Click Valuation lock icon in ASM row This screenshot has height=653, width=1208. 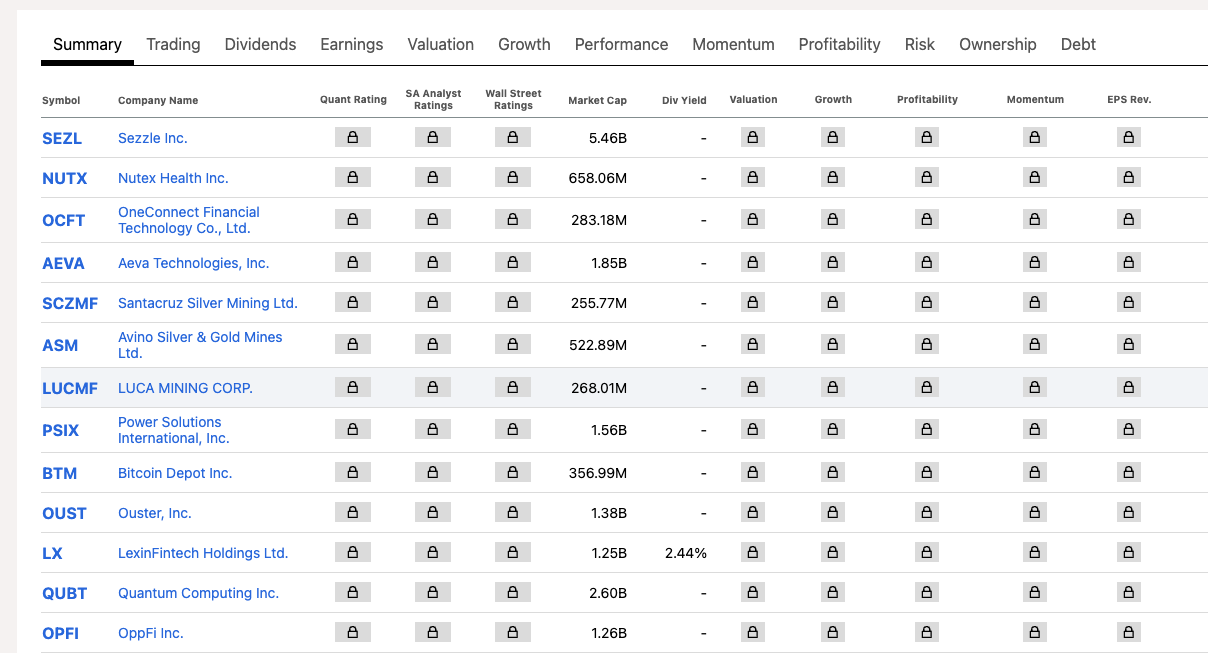[753, 345]
